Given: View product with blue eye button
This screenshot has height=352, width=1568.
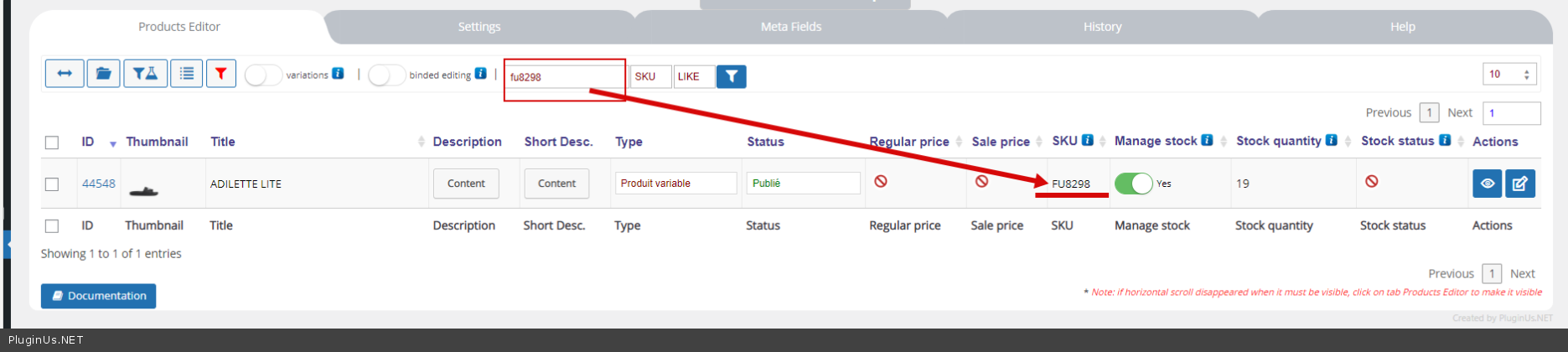Looking at the screenshot, I should point(1487,184).
